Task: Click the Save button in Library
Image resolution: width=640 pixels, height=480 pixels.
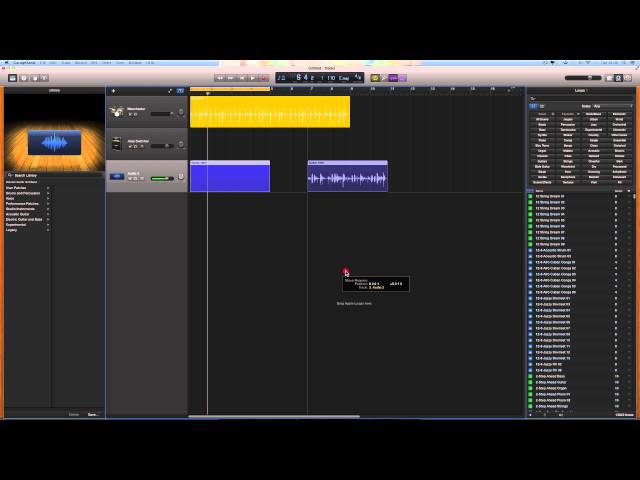Action: [93, 414]
